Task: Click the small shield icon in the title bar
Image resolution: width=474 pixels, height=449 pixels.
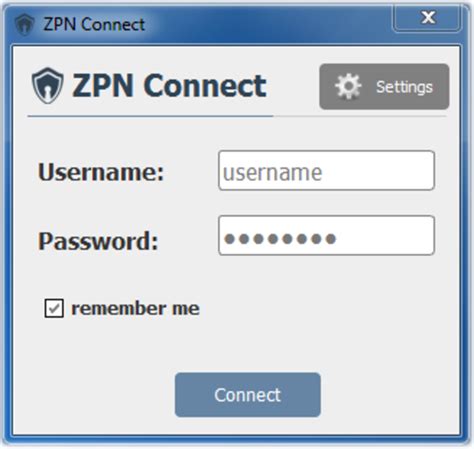Action: click(x=24, y=24)
